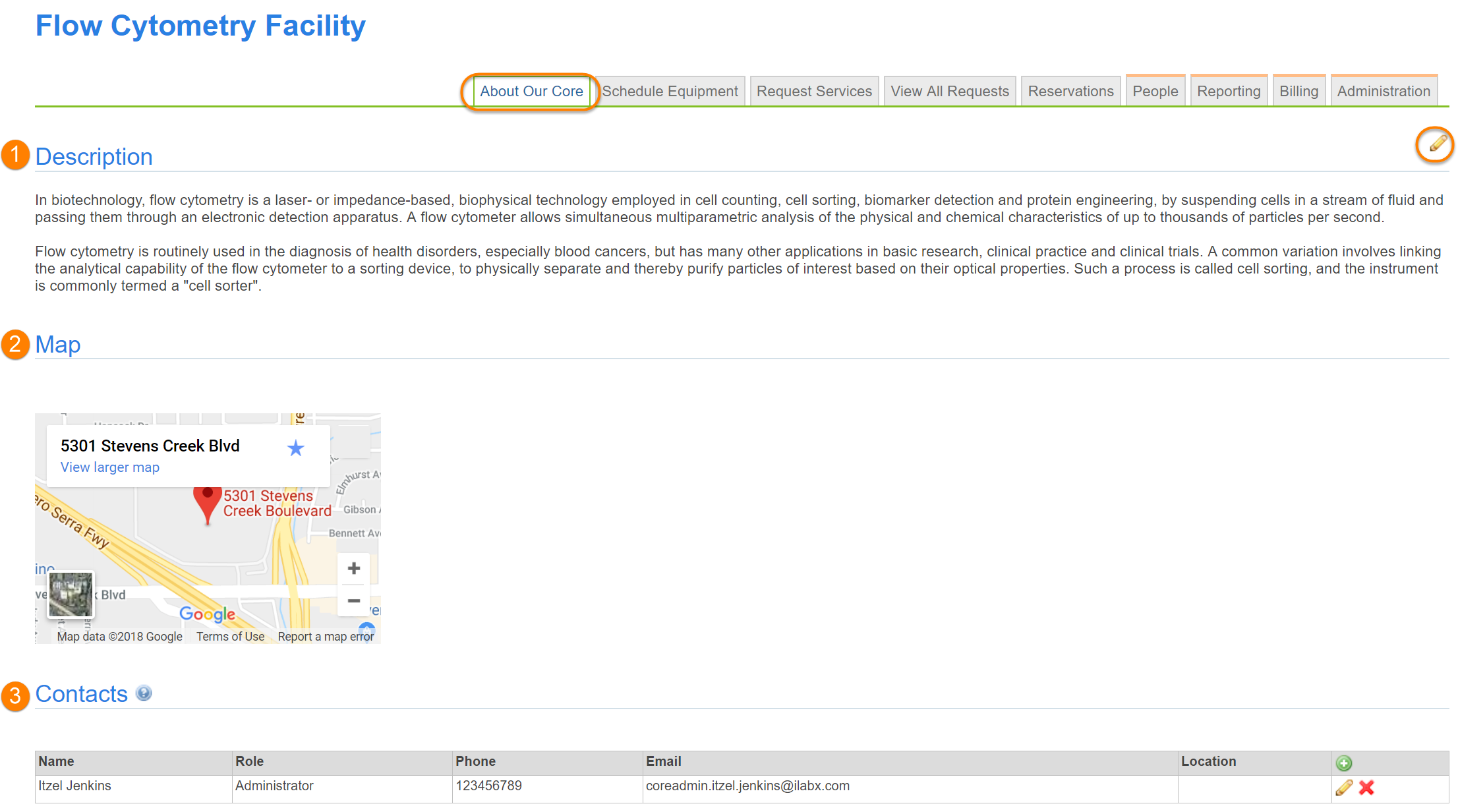Select the Reservations tab
1458x812 pixels.
[1070, 92]
